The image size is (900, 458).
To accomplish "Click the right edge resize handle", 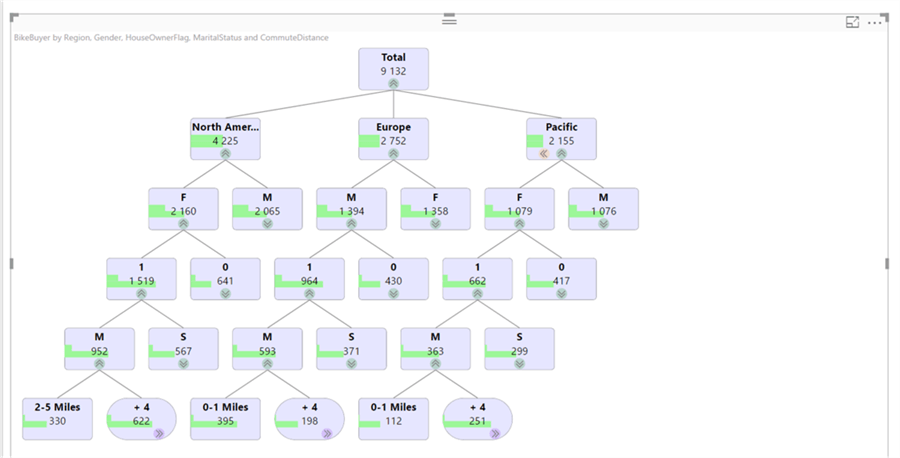I will (888, 263).
